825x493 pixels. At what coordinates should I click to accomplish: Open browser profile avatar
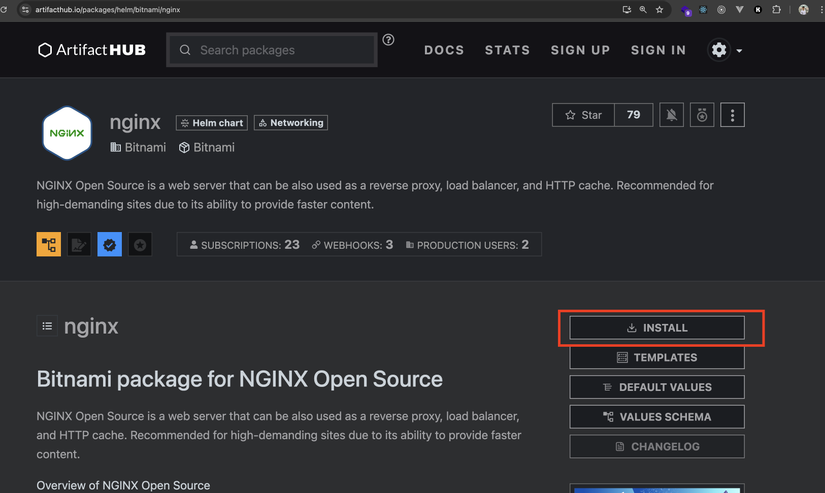pyautogui.click(x=803, y=9)
